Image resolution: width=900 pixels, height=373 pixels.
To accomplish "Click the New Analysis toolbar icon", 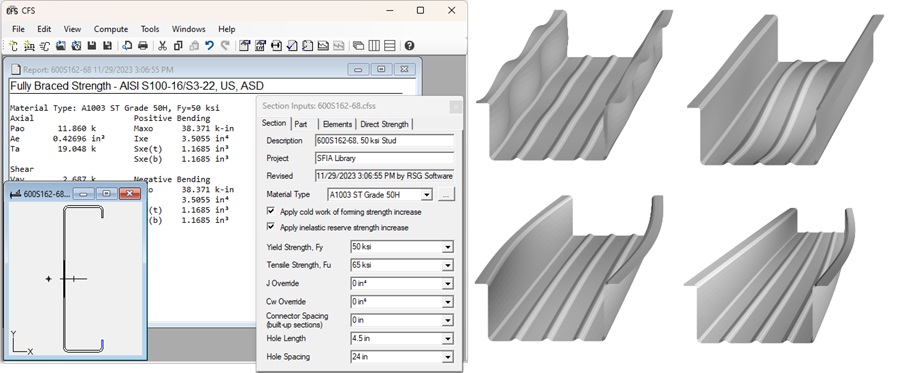I will point(29,46).
